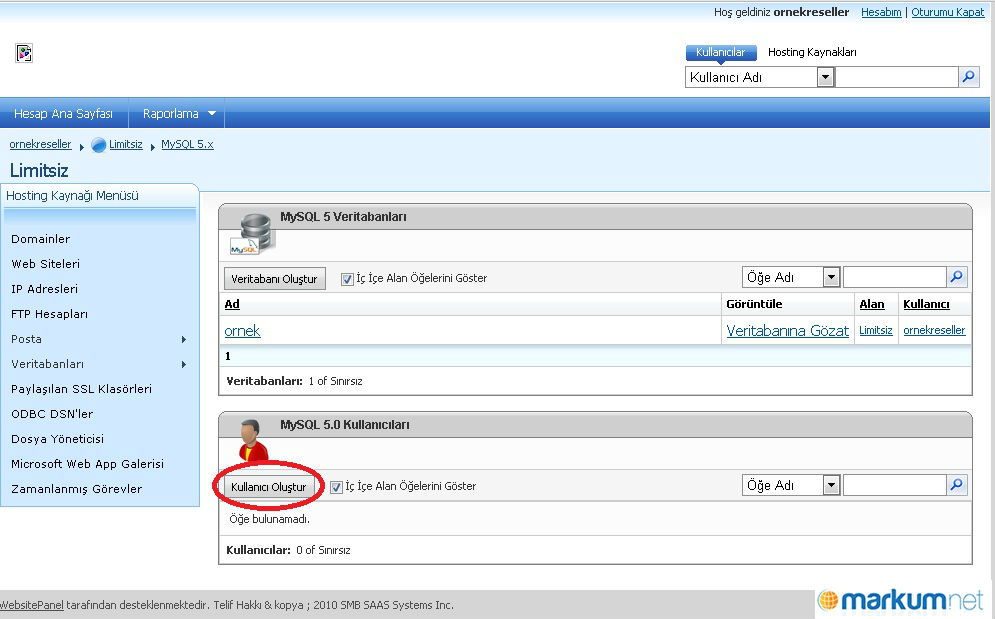Click the top search magnifier icon
Viewport: 995px width, 619px height.
point(968,77)
